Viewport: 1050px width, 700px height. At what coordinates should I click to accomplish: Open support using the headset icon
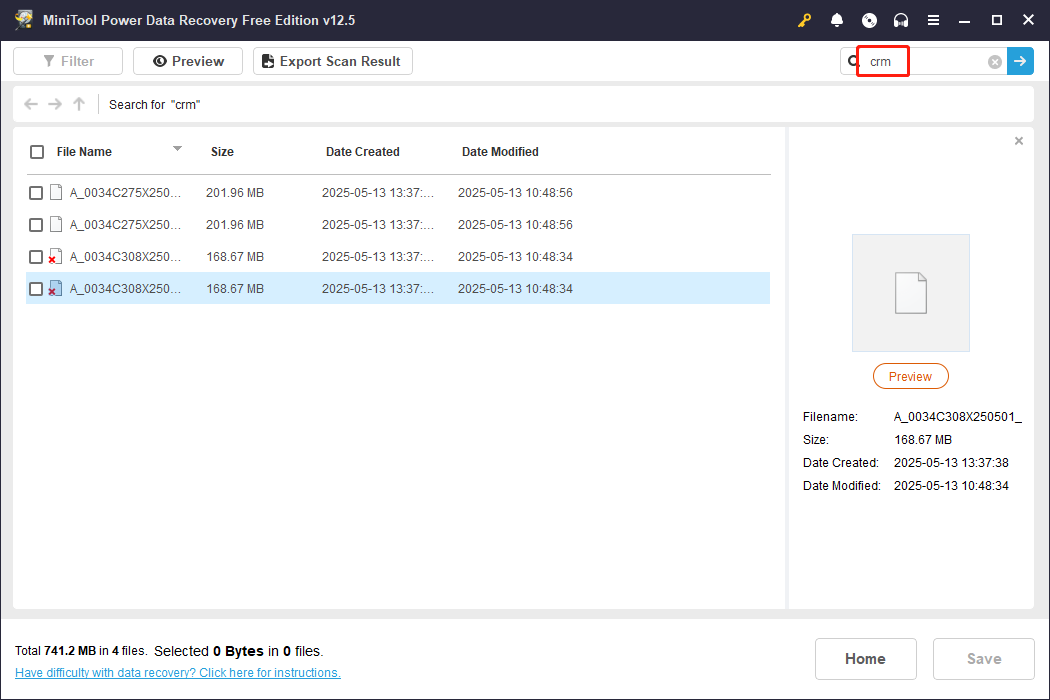tap(901, 19)
